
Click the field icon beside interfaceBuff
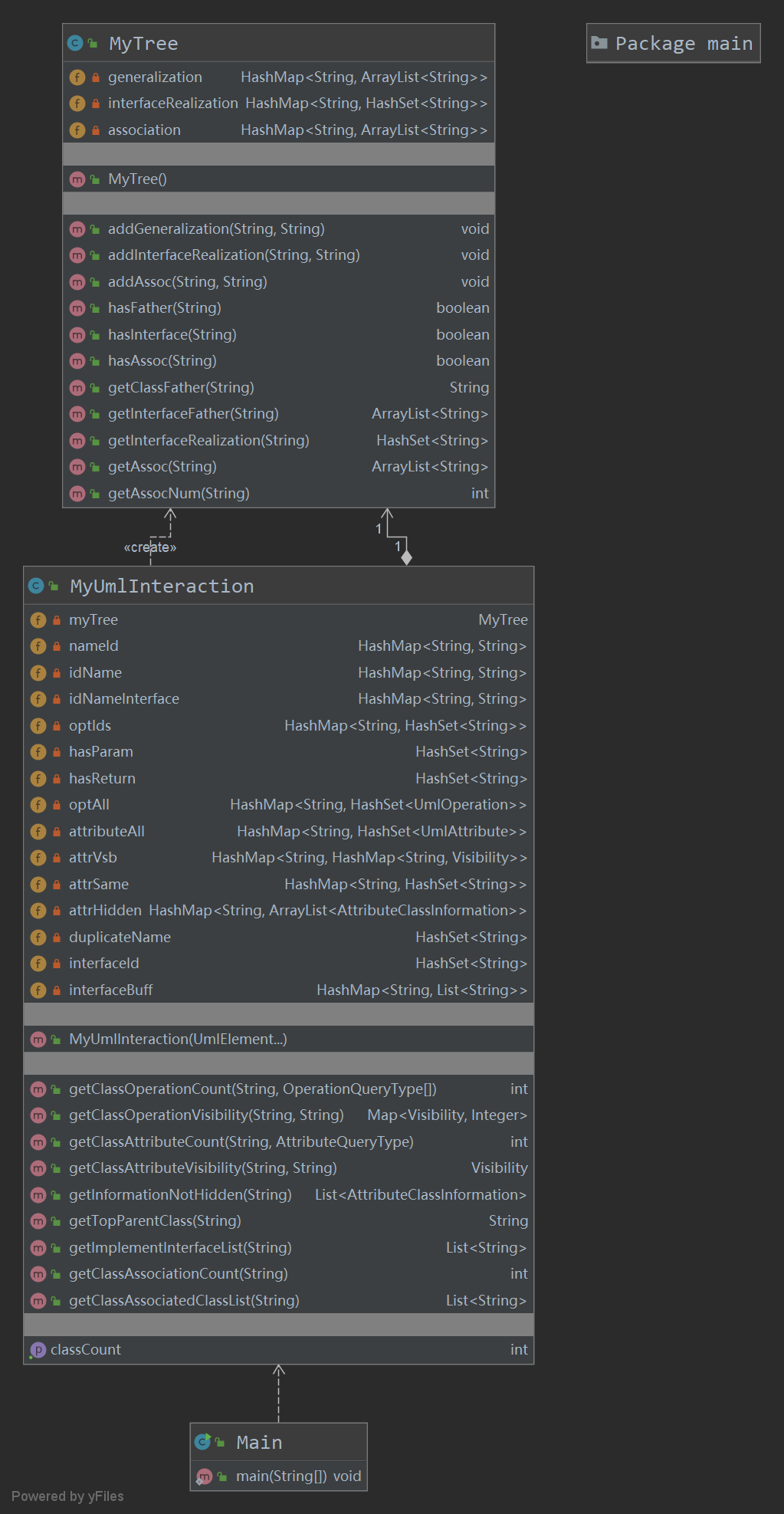coord(38,990)
